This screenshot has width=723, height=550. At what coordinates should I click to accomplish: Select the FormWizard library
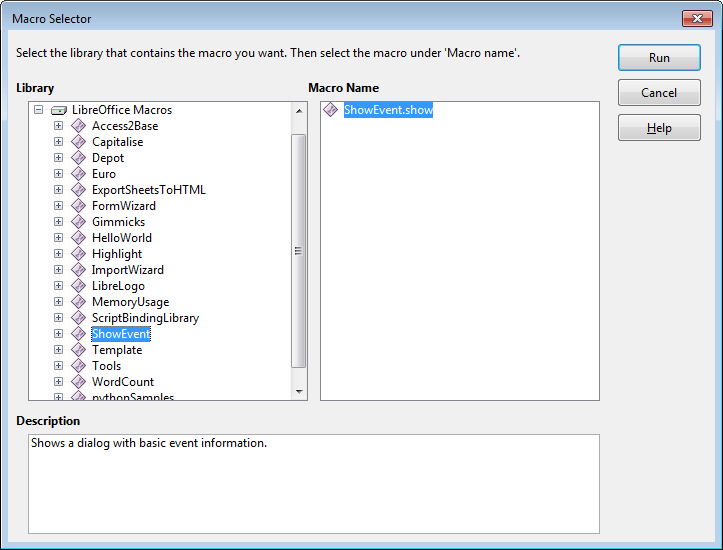(x=124, y=206)
